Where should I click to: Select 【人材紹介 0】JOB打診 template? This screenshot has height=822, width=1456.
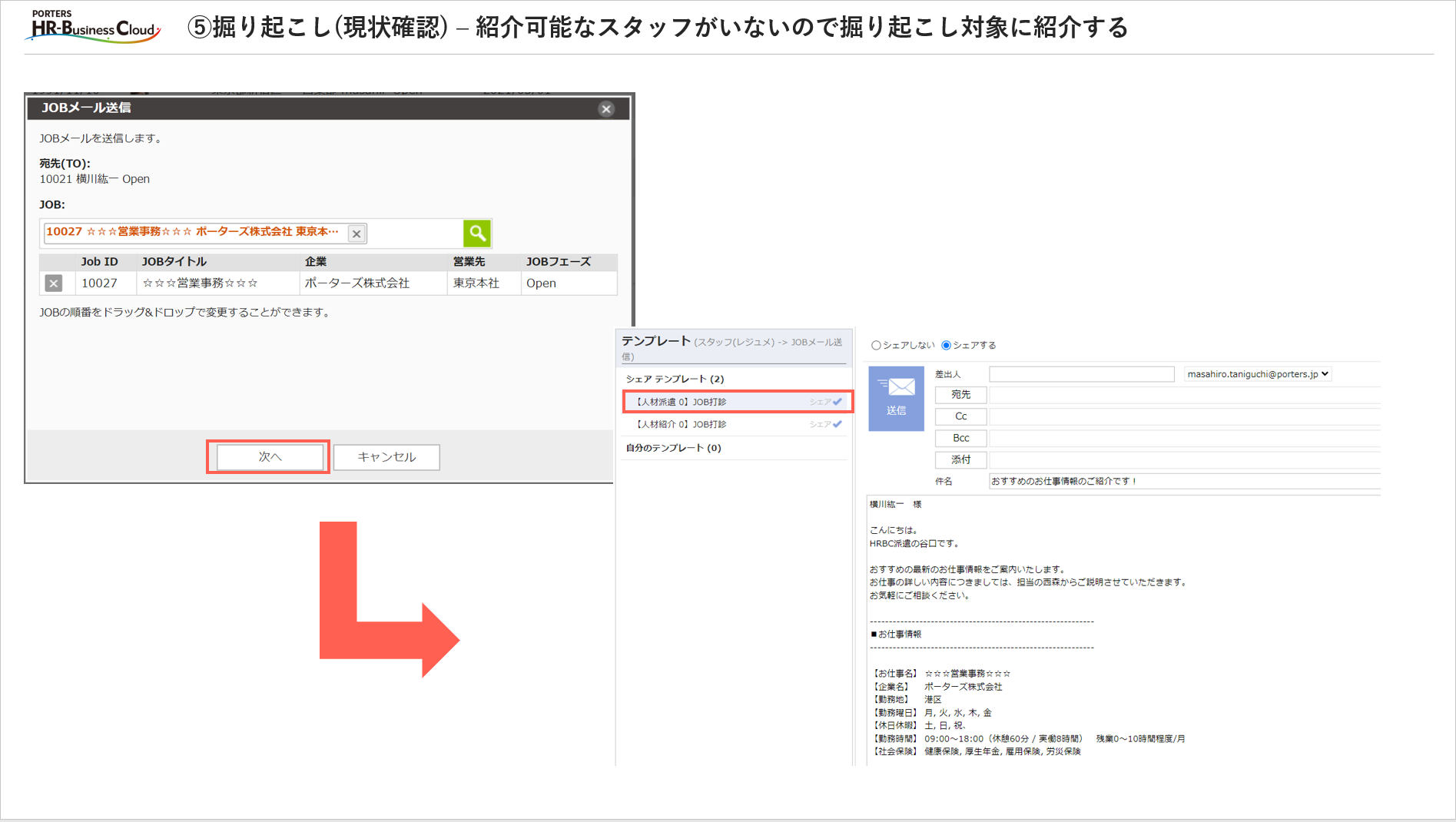coord(681,424)
